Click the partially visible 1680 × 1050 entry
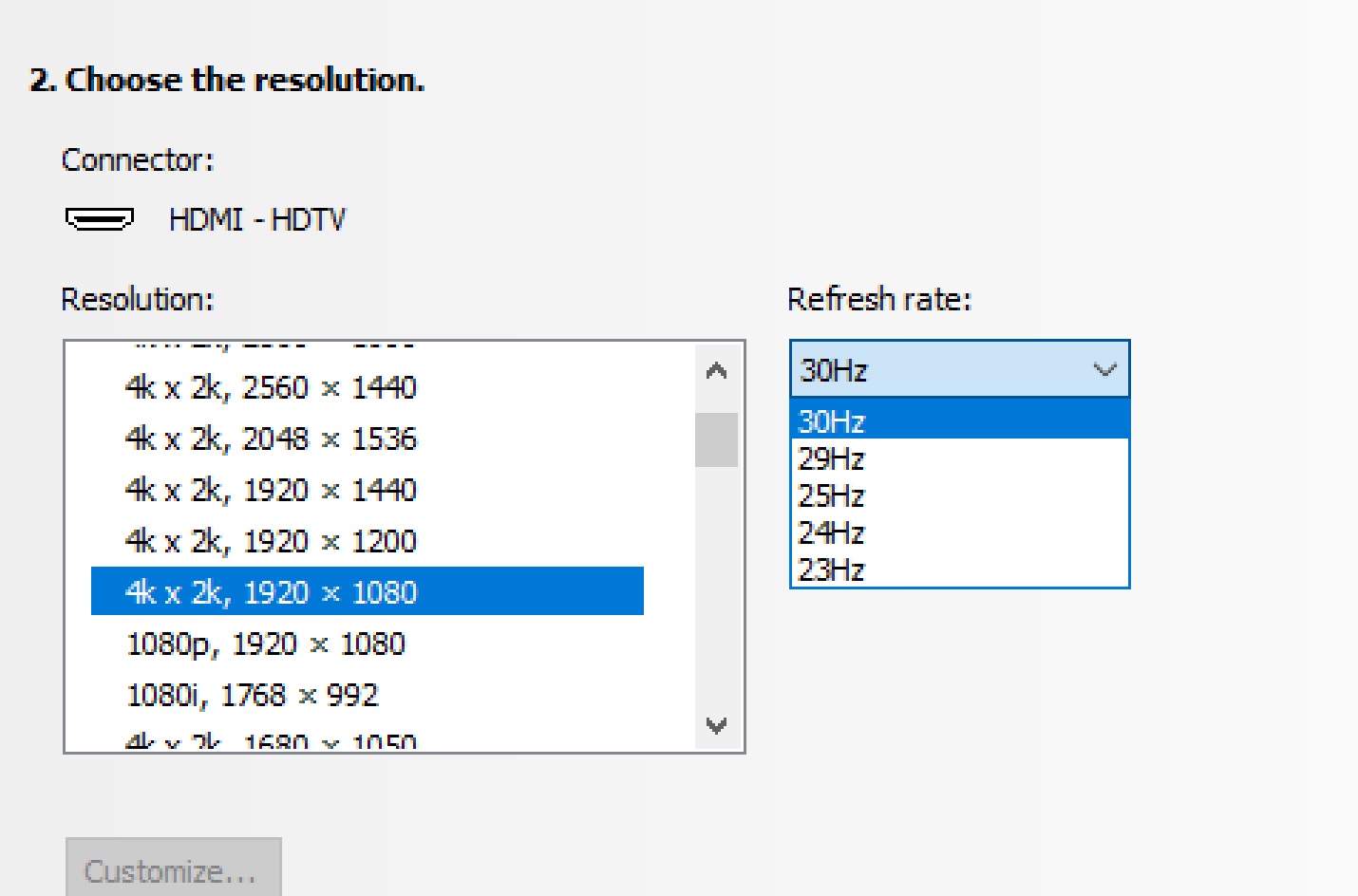 coord(271,742)
